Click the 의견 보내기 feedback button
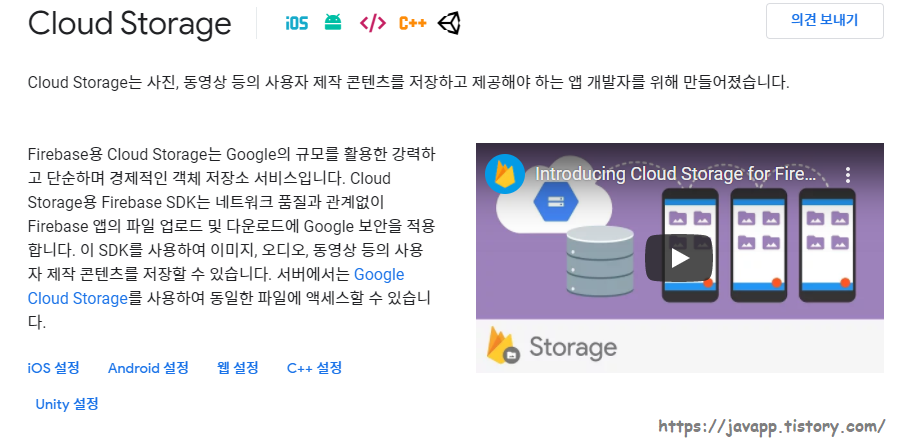 825,21
